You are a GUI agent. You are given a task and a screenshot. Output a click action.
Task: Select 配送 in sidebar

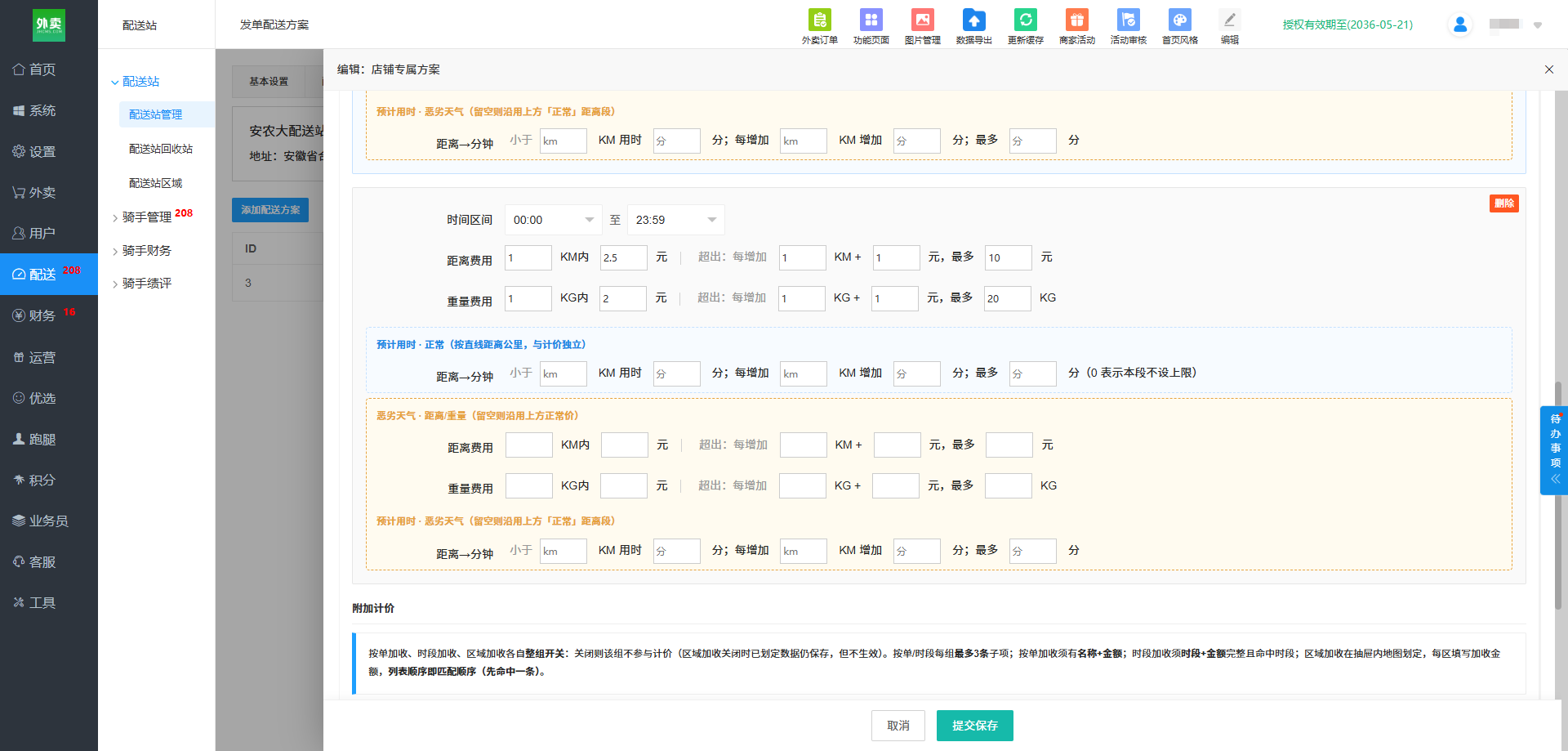point(49,274)
